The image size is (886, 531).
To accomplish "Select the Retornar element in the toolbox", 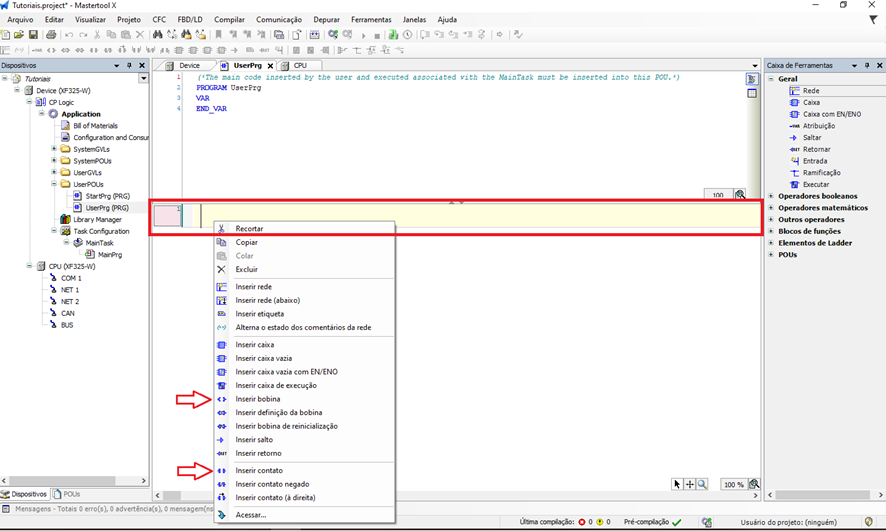I will [816, 149].
